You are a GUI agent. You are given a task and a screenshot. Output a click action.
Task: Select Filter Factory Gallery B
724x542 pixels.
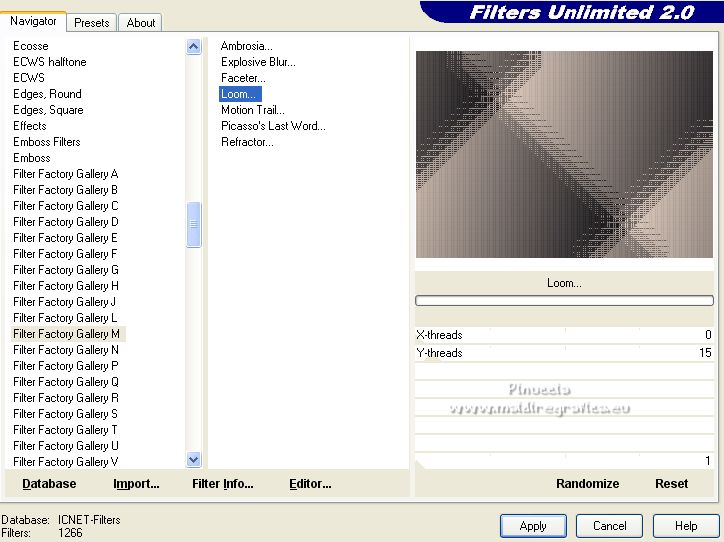pyautogui.click(x=66, y=190)
